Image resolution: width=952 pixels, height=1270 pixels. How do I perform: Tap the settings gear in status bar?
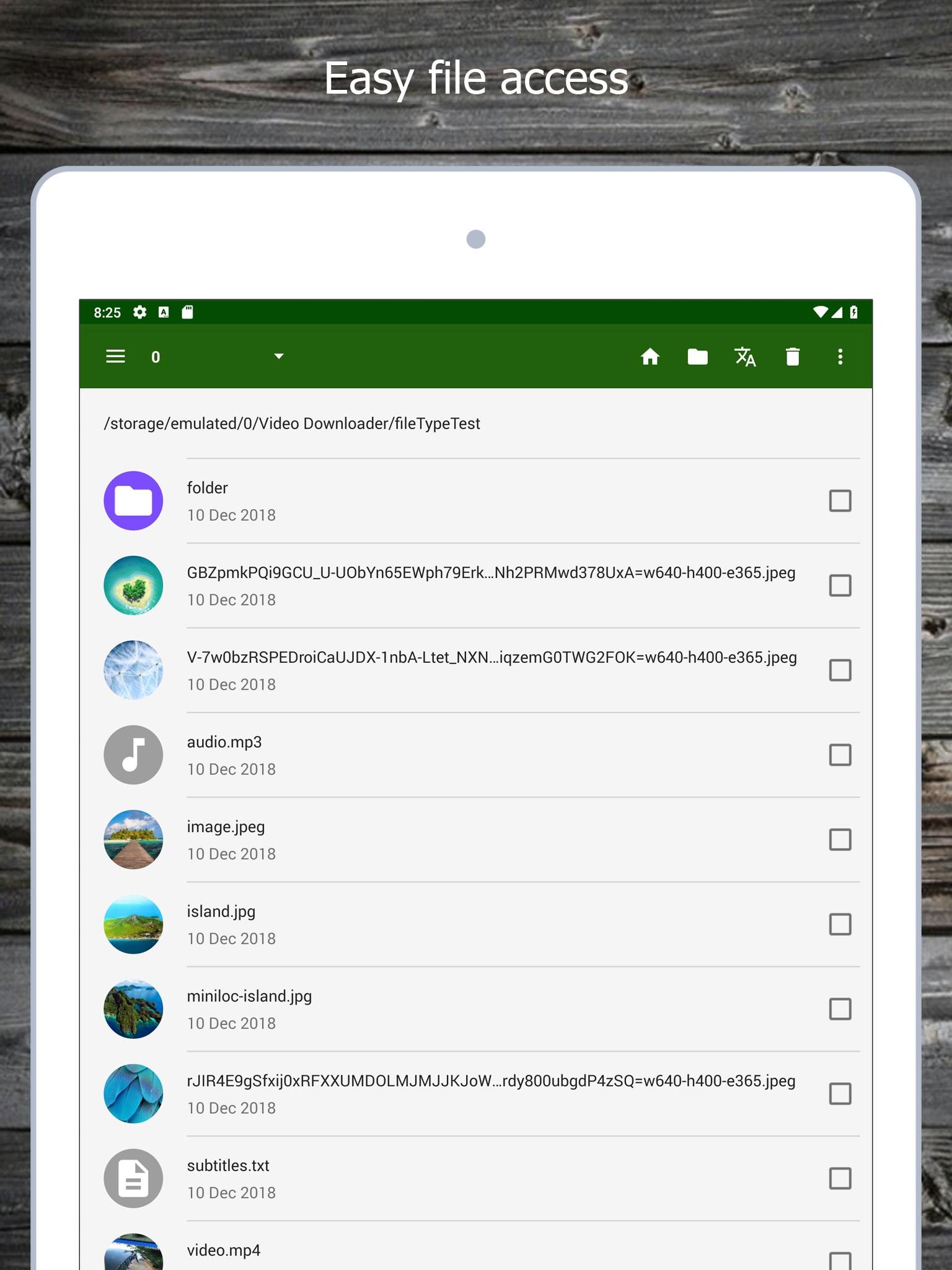(x=140, y=312)
